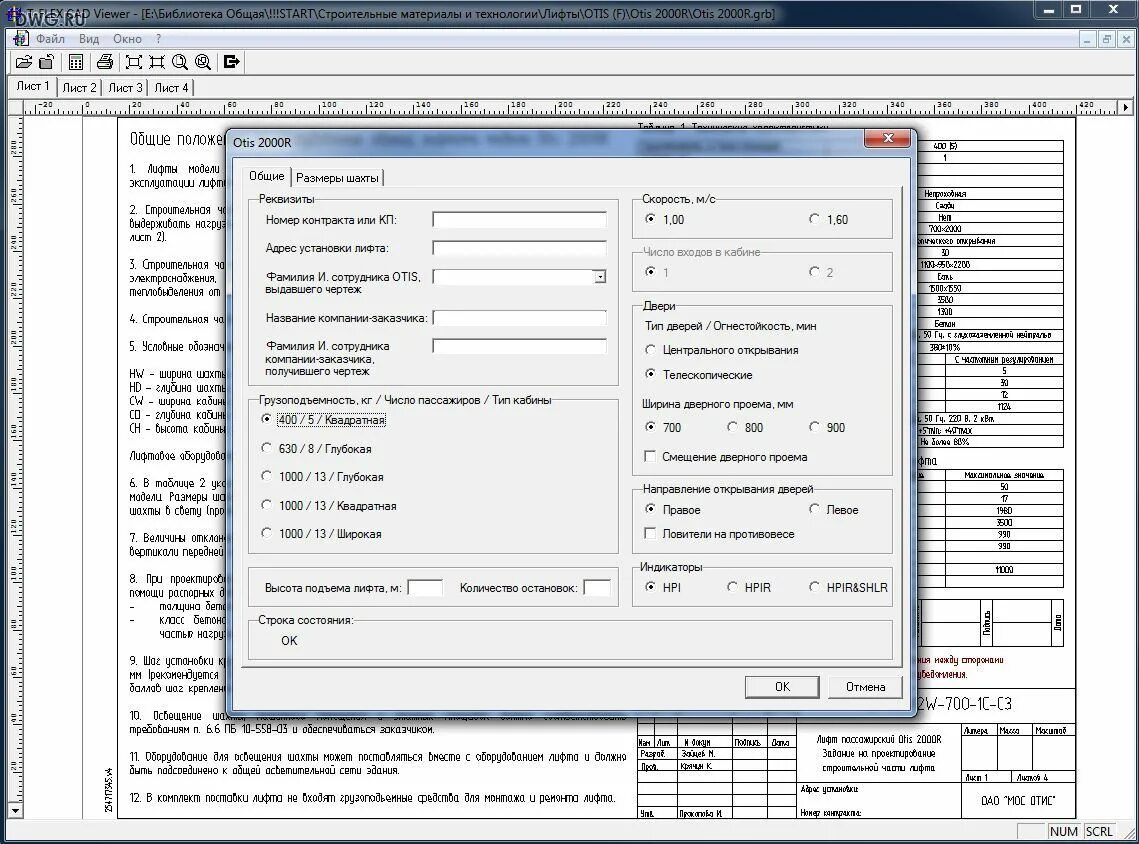Switch to Лист 3 tab
This screenshot has width=1139, height=844.
[125, 88]
